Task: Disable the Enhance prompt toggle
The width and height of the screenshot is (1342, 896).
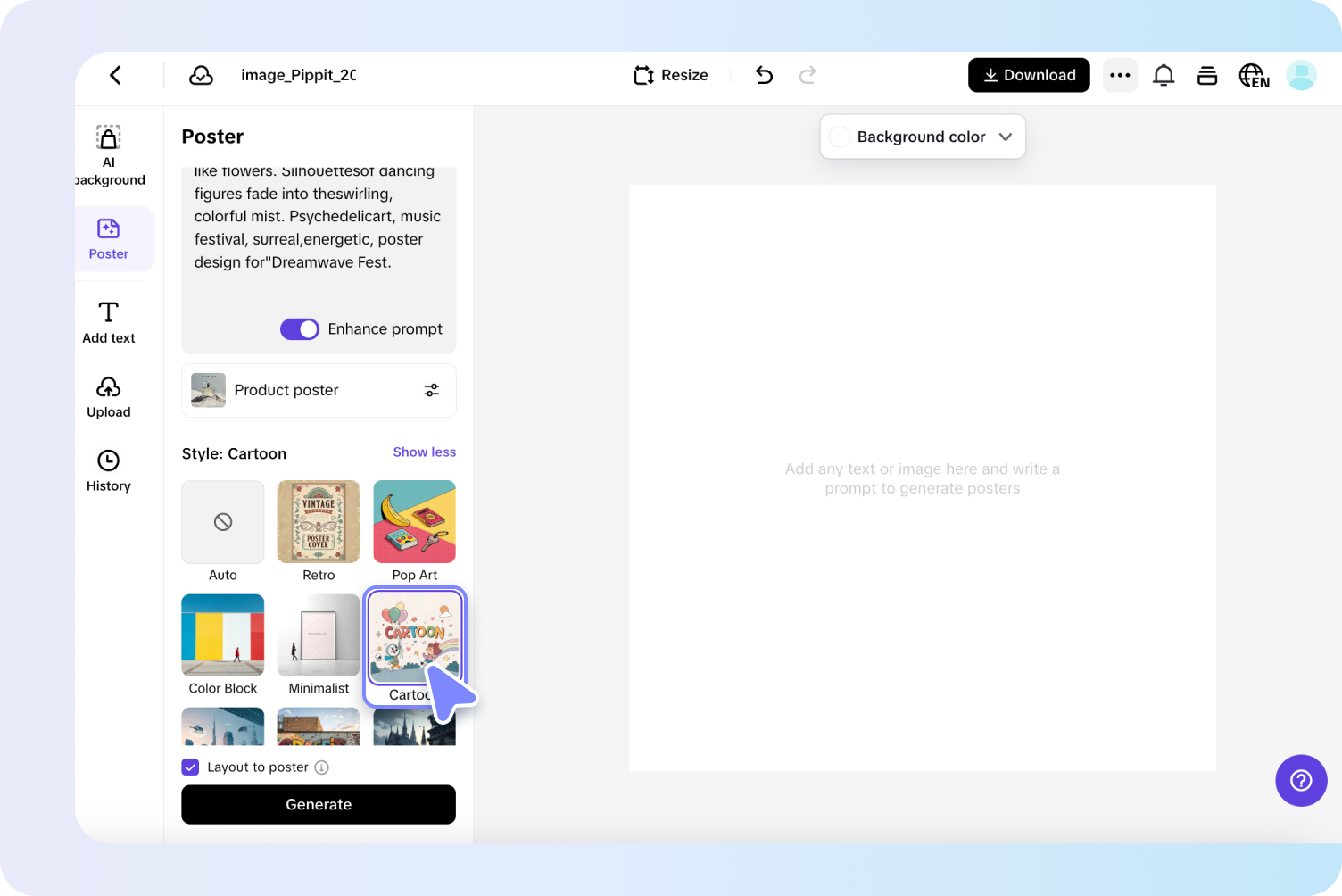Action: (x=299, y=328)
